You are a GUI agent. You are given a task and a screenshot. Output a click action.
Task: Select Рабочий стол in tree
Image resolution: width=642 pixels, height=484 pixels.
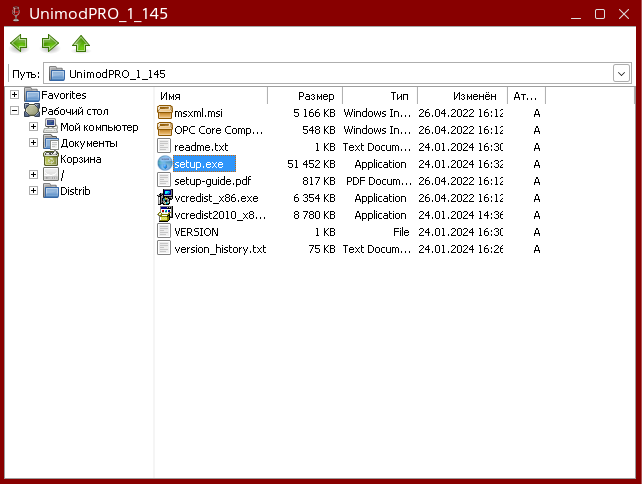pyautogui.click(x=75, y=111)
